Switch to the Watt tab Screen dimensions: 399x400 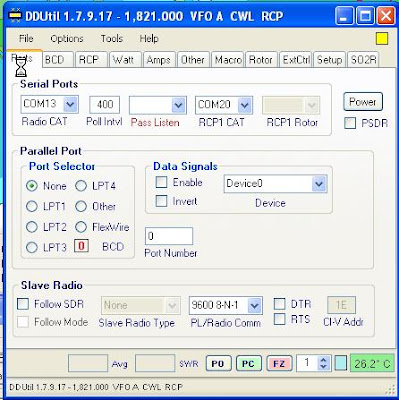(125, 60)
